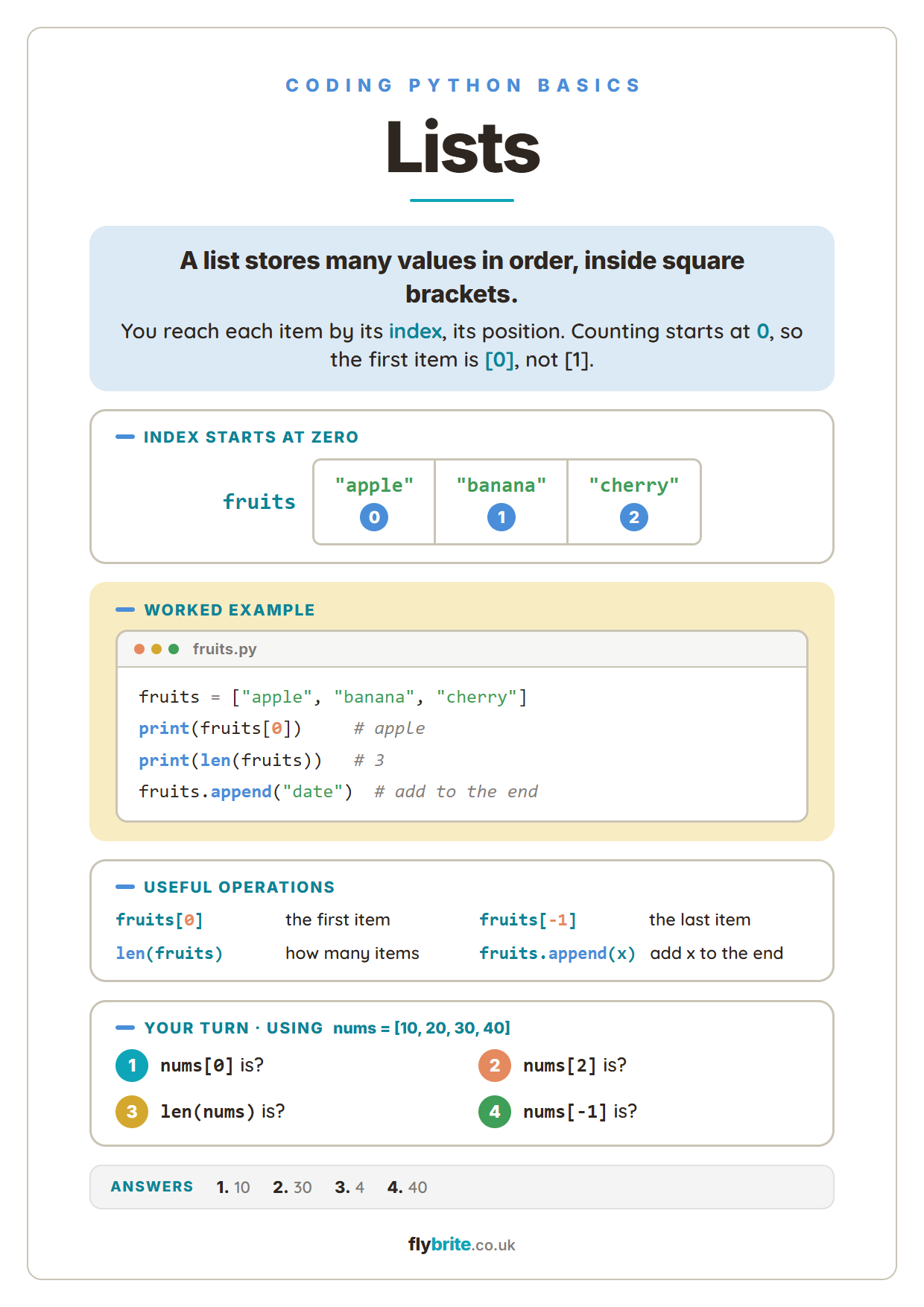Click "len(fruits)" in Useful Operations
924x1307 pixels.
pyautogui.click(x=169, y=954)
